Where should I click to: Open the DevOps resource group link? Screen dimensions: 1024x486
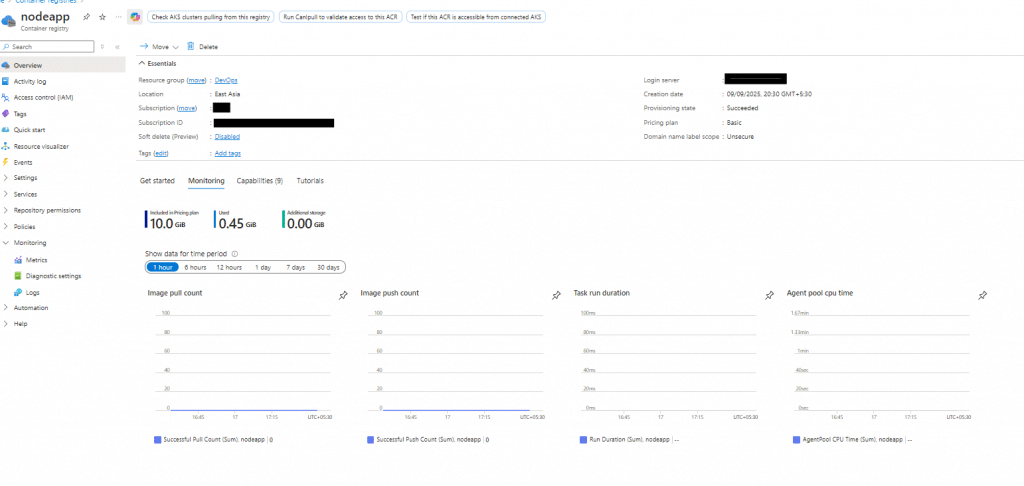(x=226, y=80)
